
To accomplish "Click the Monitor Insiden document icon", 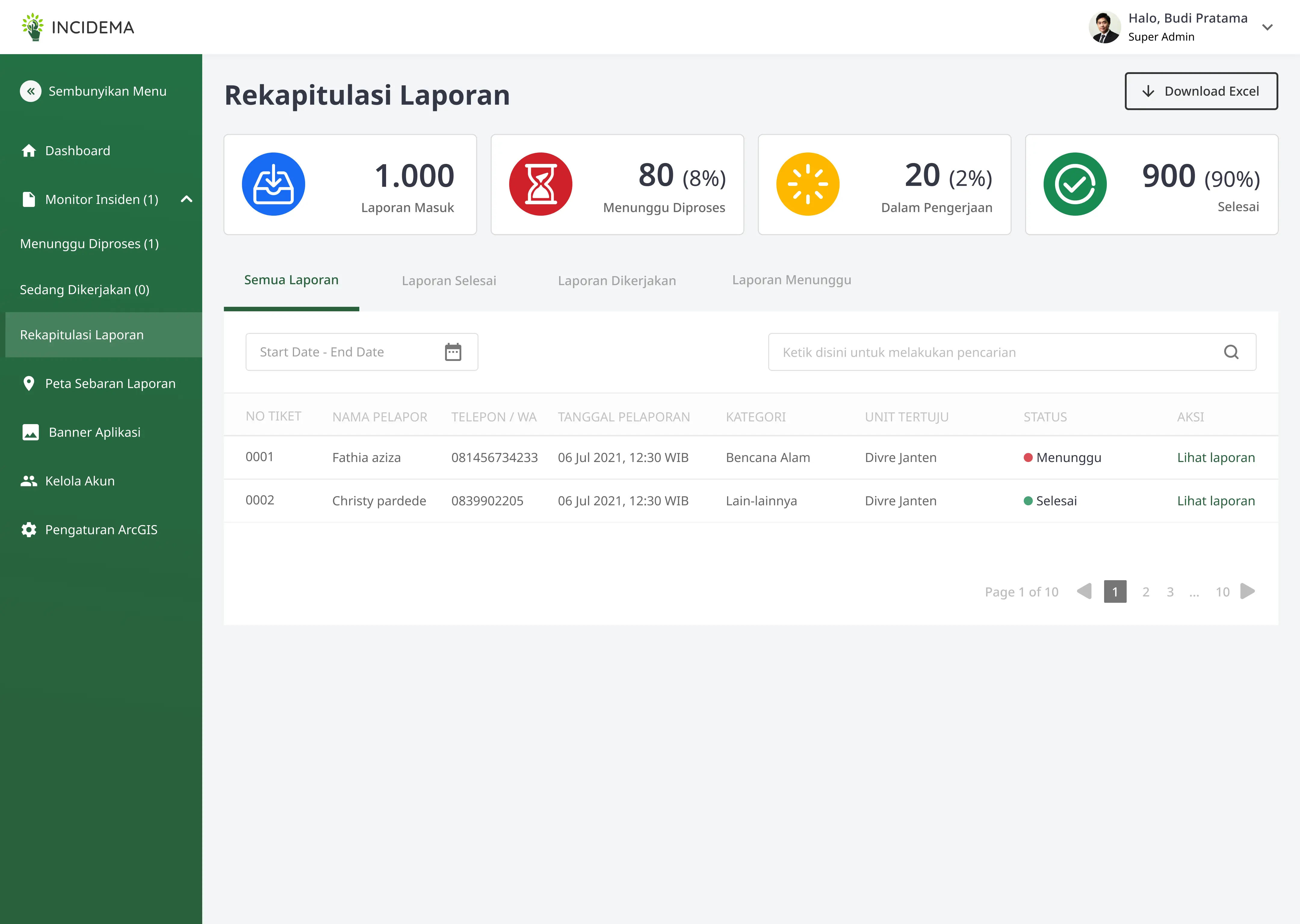I will click(x=29, y=199).
